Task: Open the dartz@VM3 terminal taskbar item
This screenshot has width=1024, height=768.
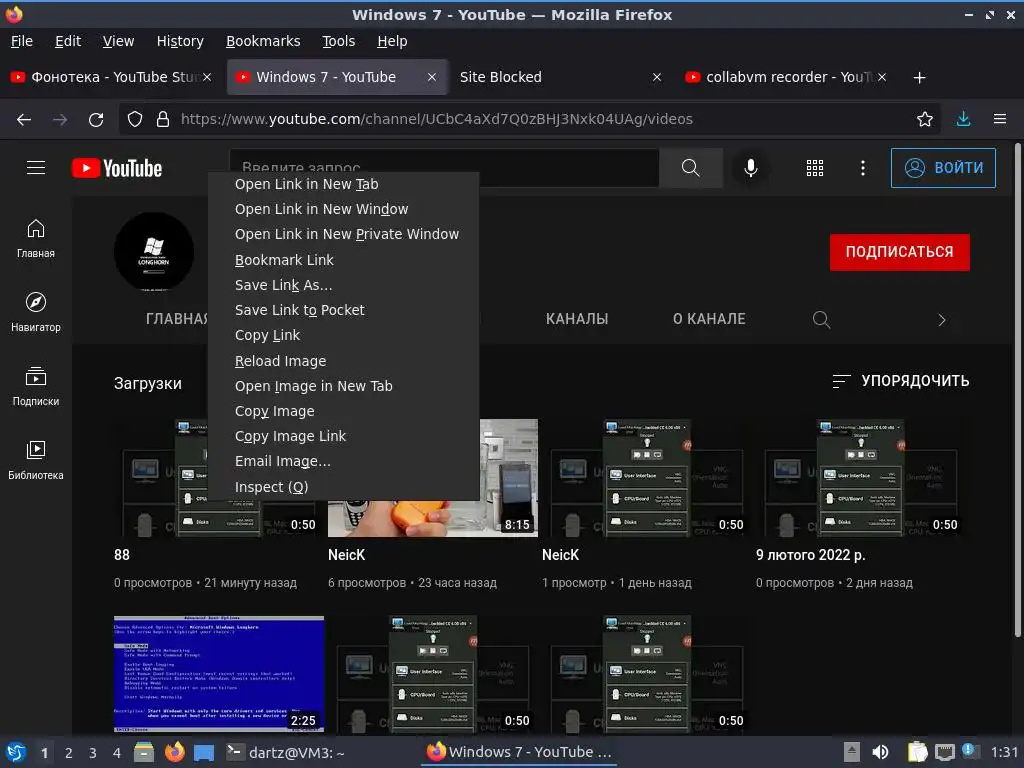Action: click(286, 753)
